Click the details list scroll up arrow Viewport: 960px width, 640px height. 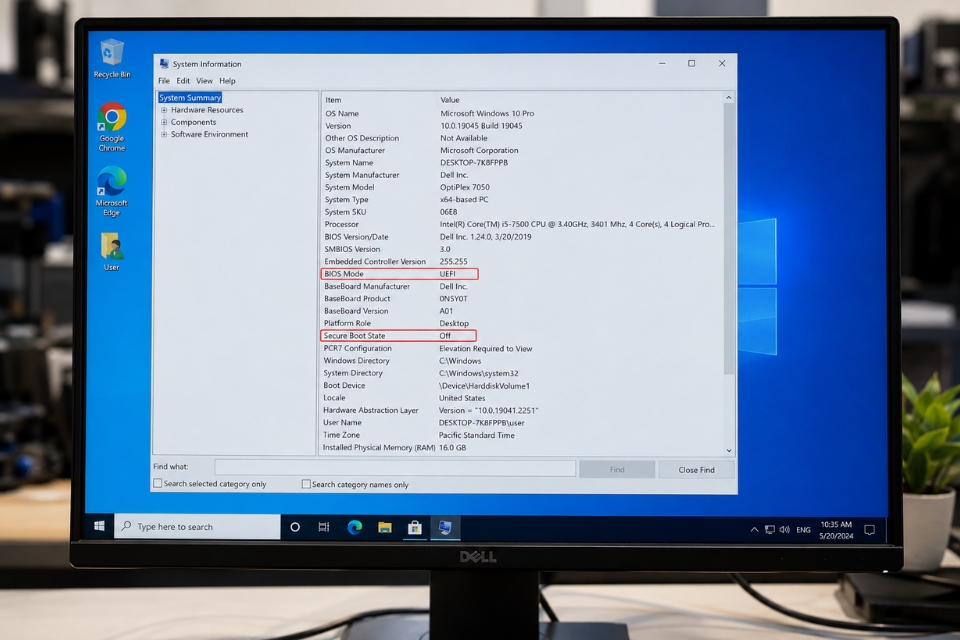pyautogui.click(x=729, y=98)
